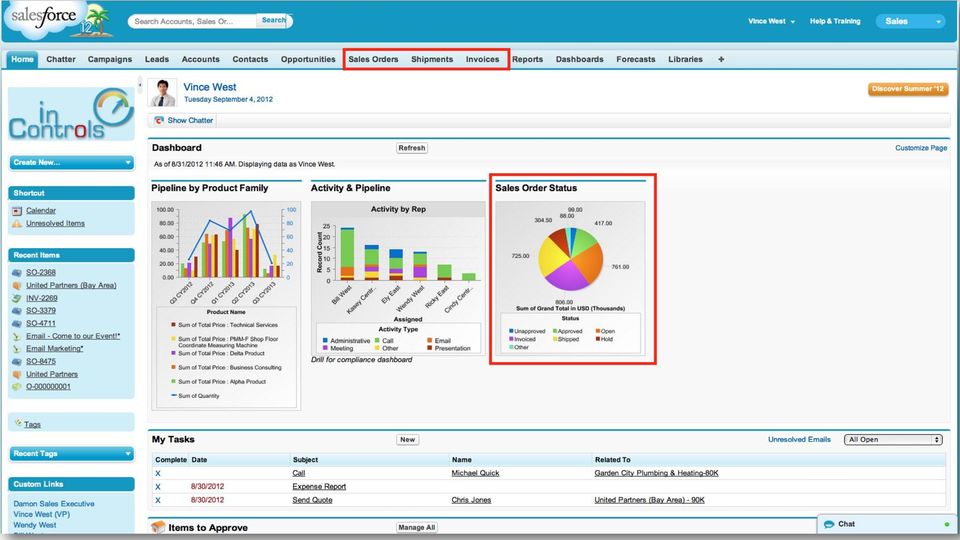
Task: Refresh the dashboard
Action: tap(411, 148)
